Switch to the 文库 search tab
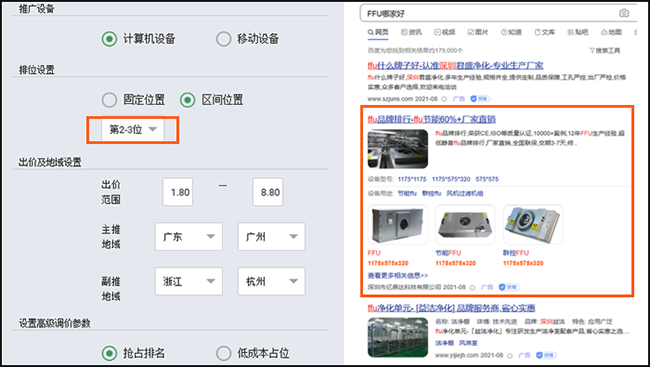650x367 pixels. click(545, 32)
